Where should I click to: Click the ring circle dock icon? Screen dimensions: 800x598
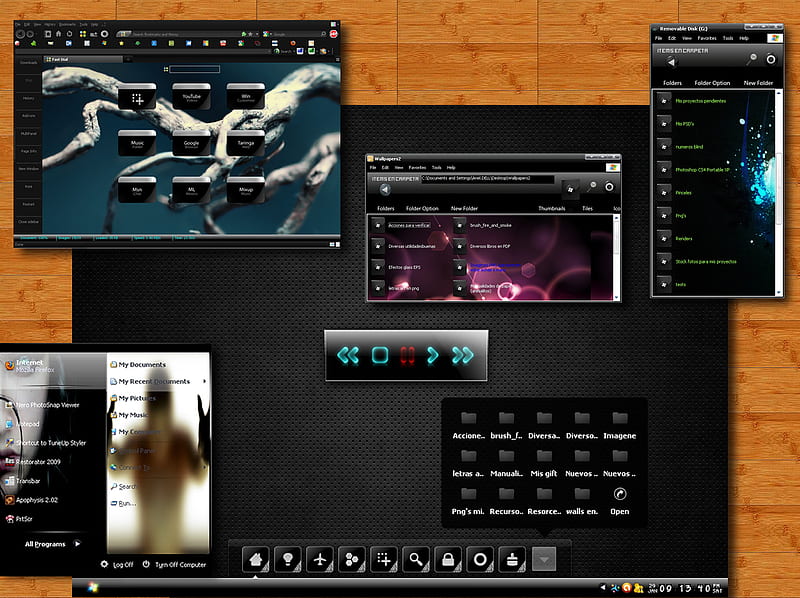tap(480, 560)
